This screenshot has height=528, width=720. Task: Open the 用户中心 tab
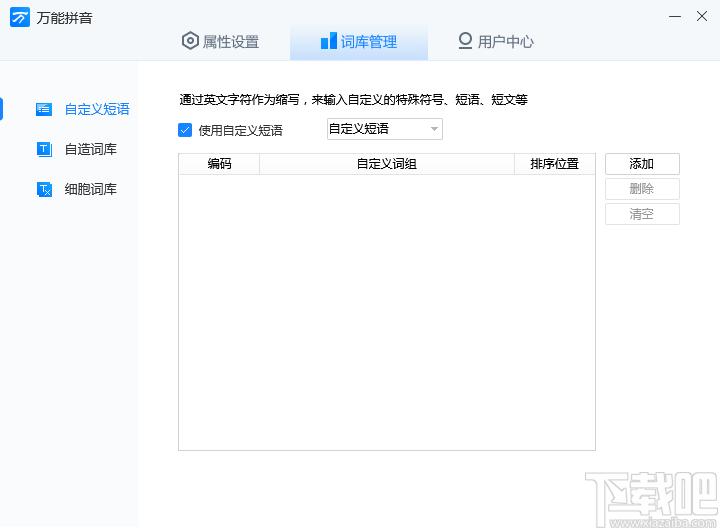point(496,41)
